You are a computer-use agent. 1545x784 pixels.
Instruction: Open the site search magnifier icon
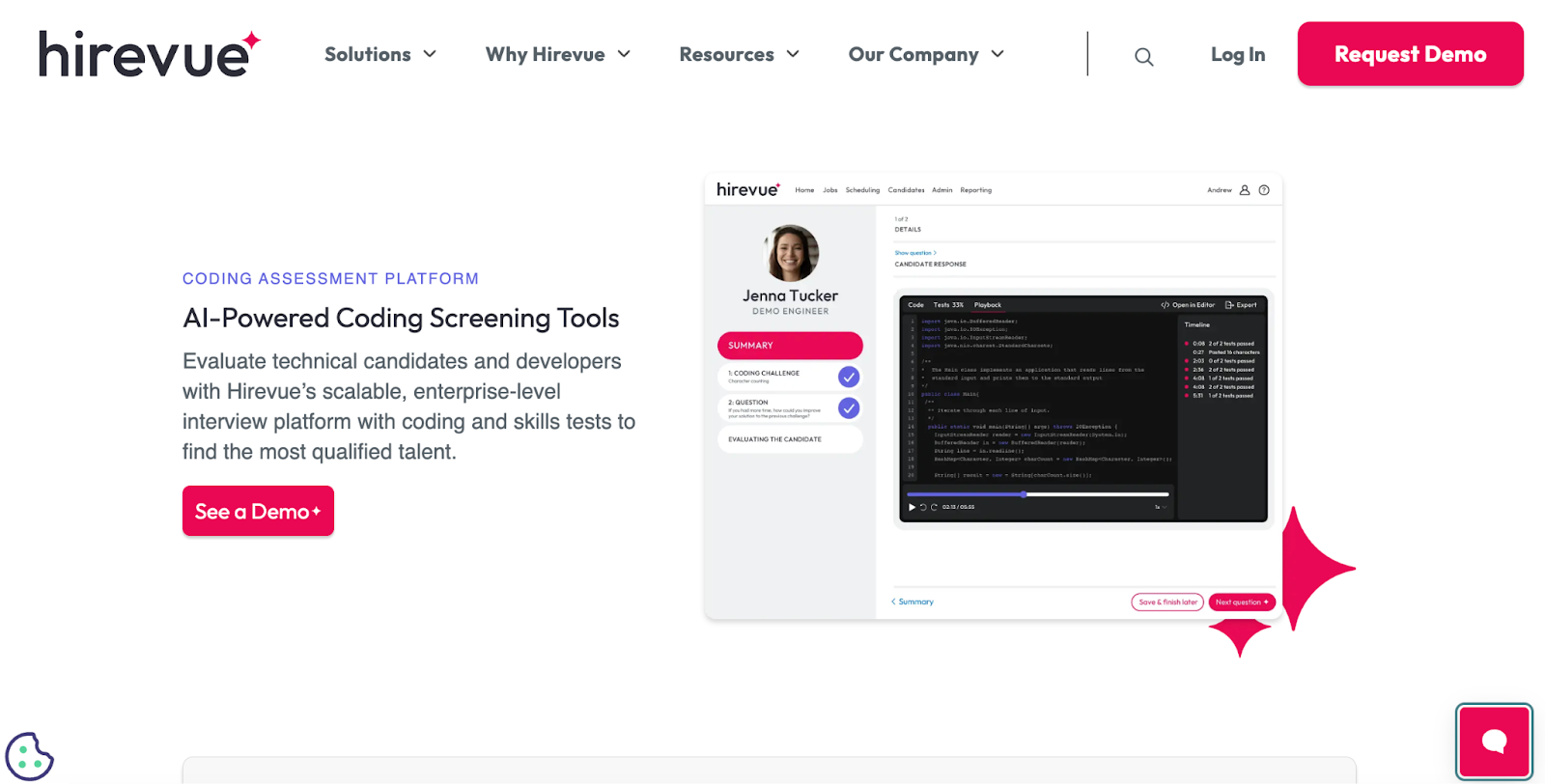pos(1143,56)
